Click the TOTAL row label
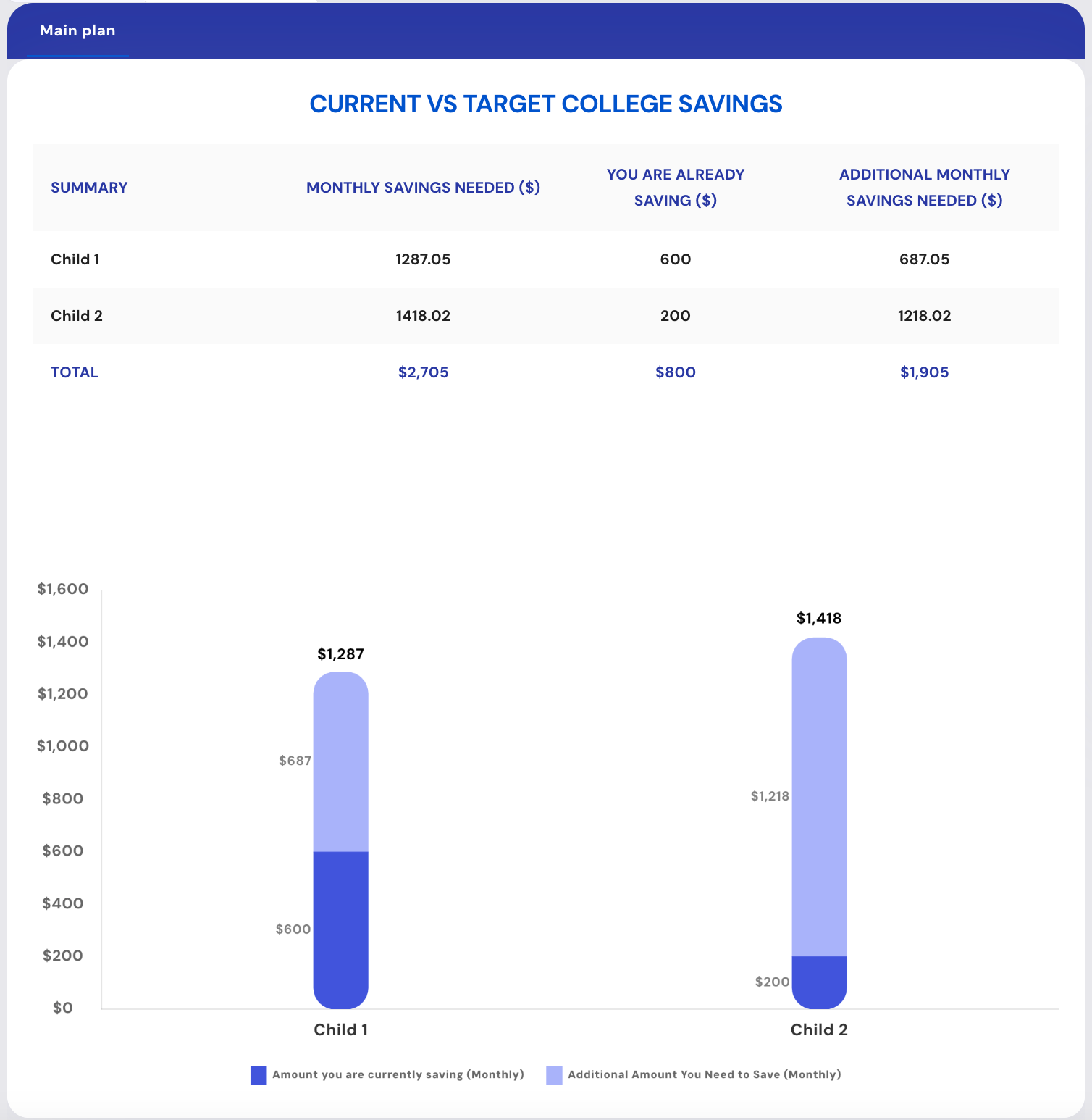Screen dimensions: 1092x1120 point(75,372)
